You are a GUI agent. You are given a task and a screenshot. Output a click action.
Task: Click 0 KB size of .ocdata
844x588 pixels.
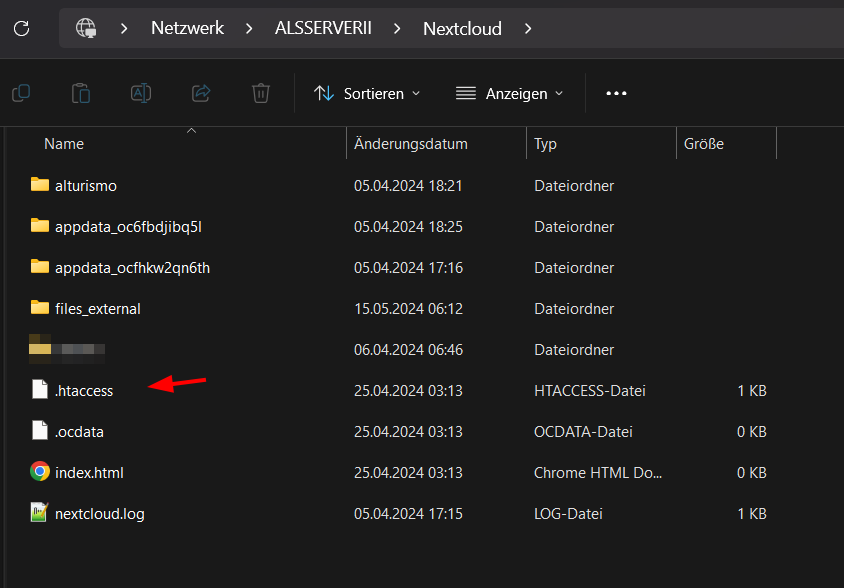click(x=751, y=431)
